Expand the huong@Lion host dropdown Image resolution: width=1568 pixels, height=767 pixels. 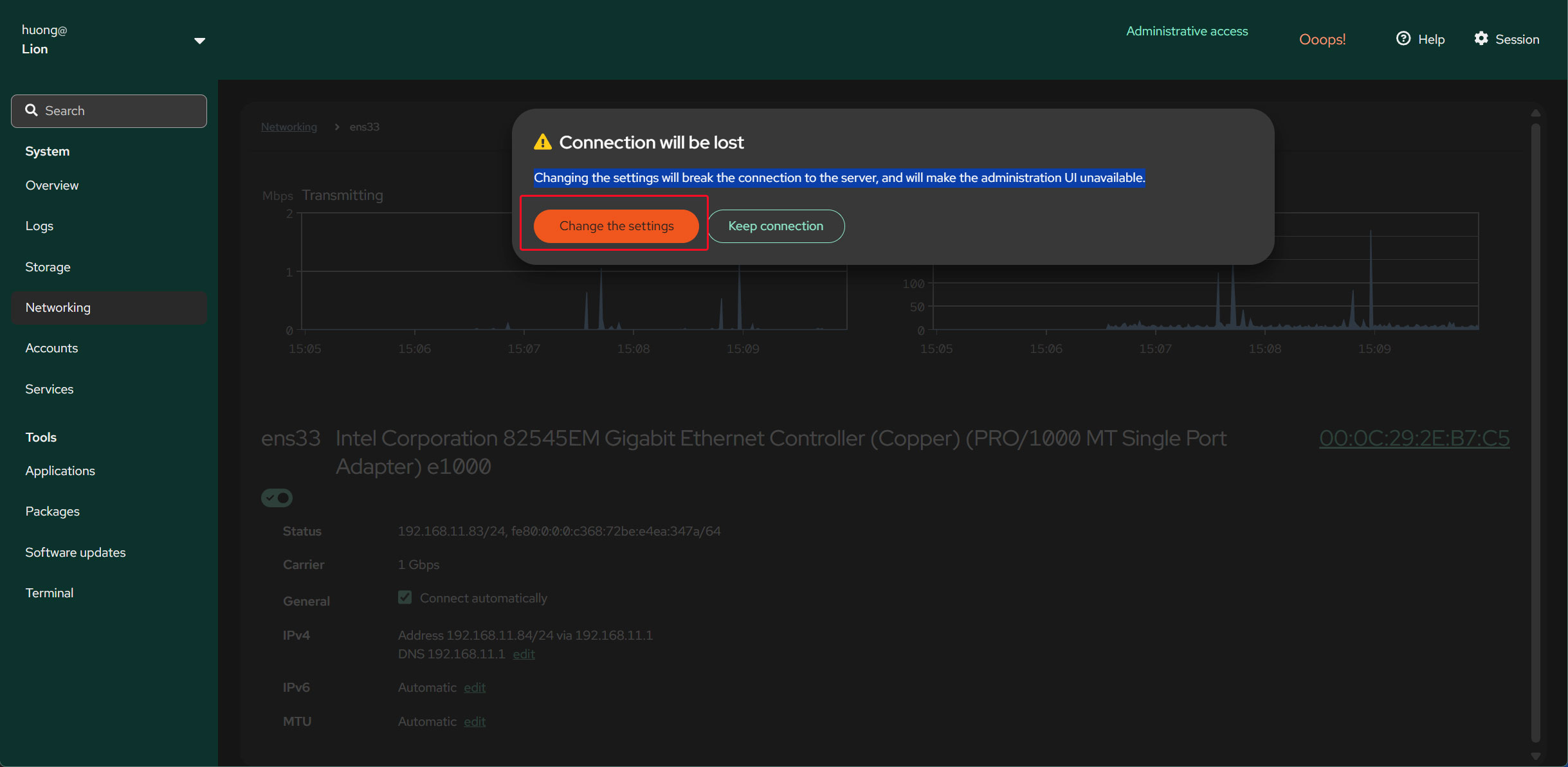click(199, 41)
